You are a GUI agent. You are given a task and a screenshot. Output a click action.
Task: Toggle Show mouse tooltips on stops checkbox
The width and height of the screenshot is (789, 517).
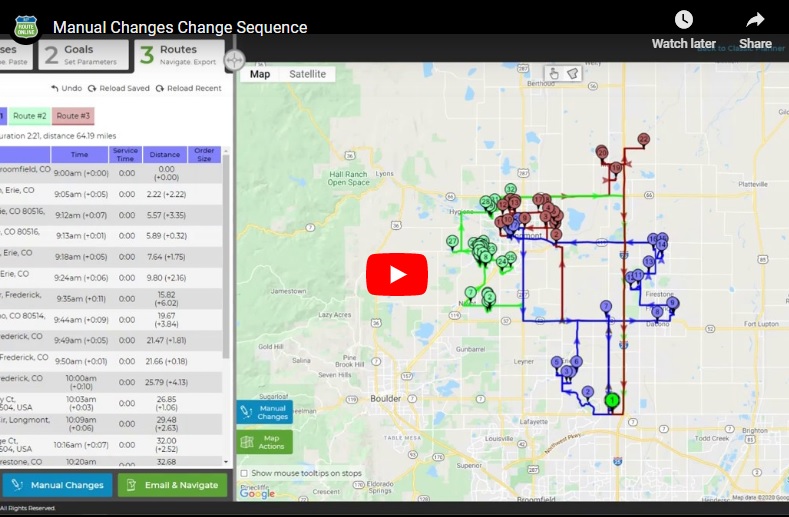pyautogui.click(x=244, y=473)
